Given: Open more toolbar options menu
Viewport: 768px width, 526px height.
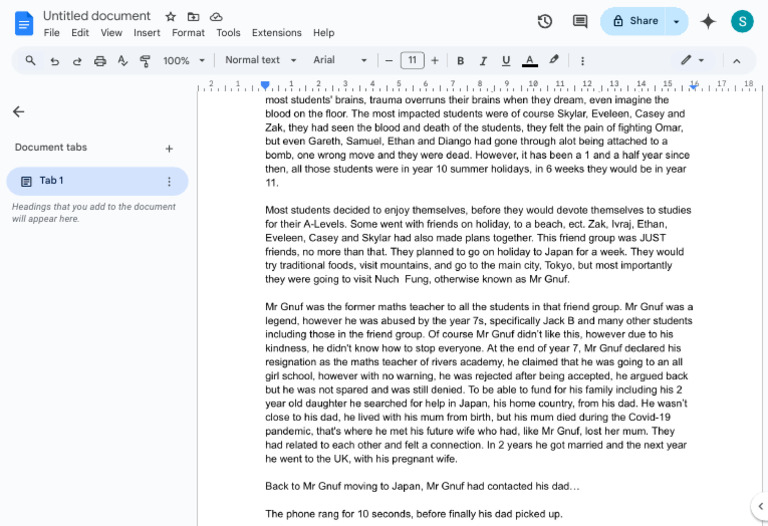Looking at the screenshot, I should tap(582, 61).
